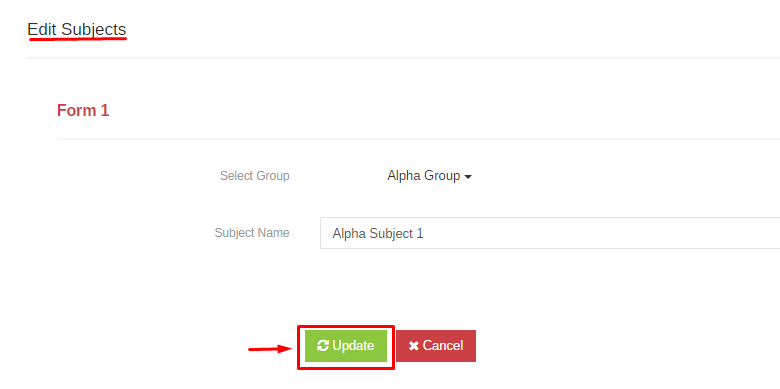Save changes with the green Update button
The image size is (780, 389).
pyautogui.click(x=346, y=346)
